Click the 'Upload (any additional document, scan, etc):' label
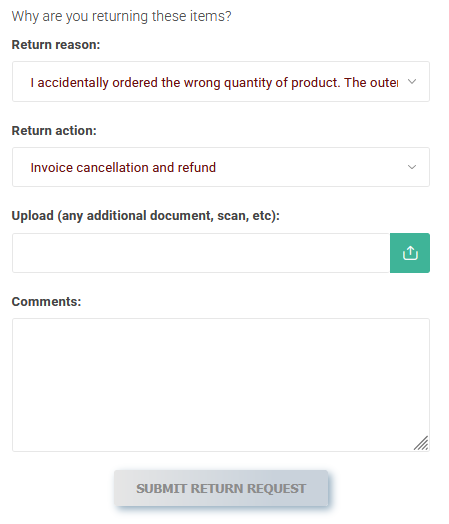 pos(146,216)
